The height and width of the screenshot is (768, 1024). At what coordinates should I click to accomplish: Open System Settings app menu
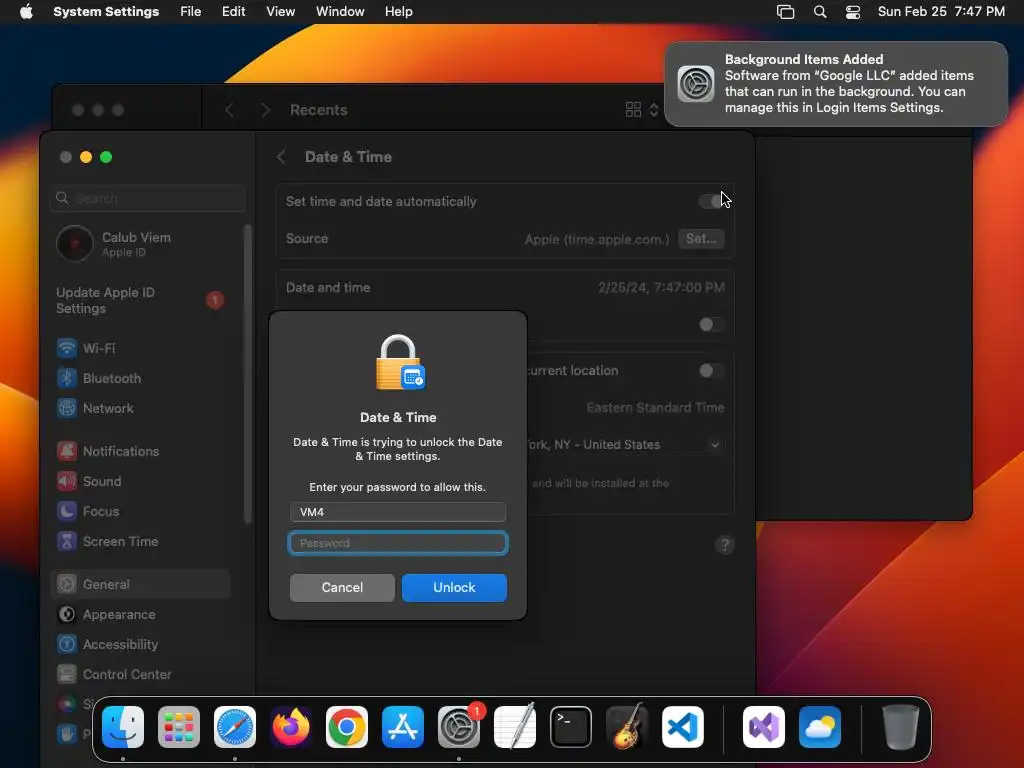[x=106, y=12]
